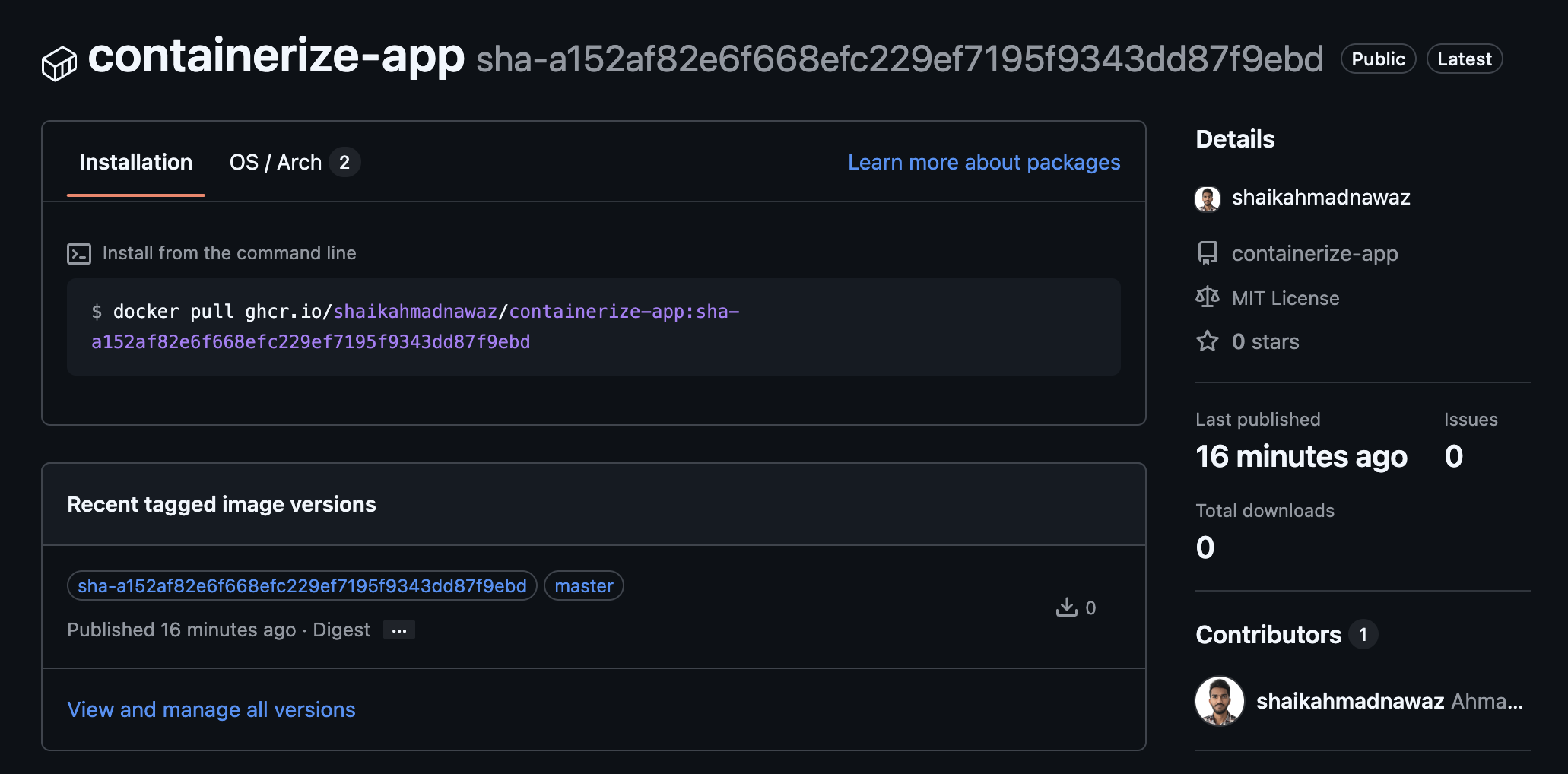Click the terminal icon next to install instructions
This screenshot has height=774, width=1568.
[x=80, y=253]
